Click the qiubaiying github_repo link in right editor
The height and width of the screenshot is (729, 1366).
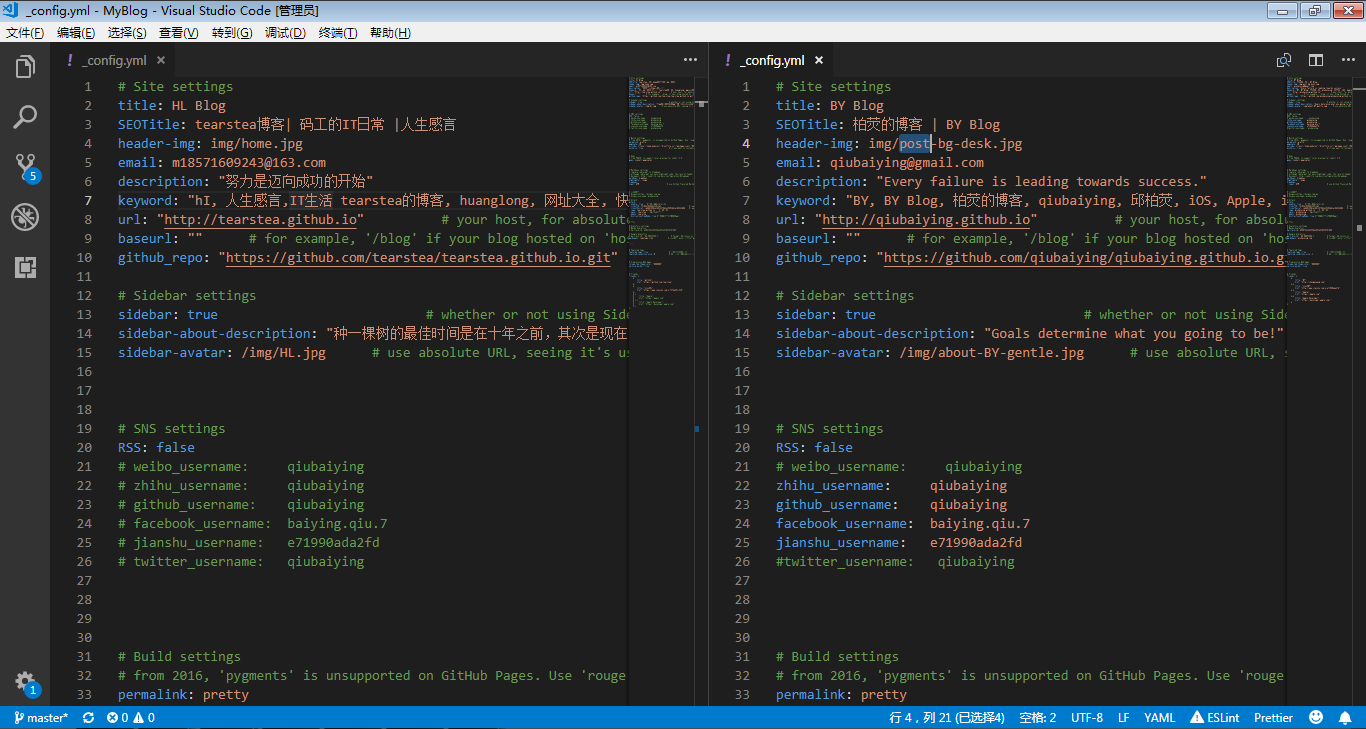click(x=1084, y=258)
